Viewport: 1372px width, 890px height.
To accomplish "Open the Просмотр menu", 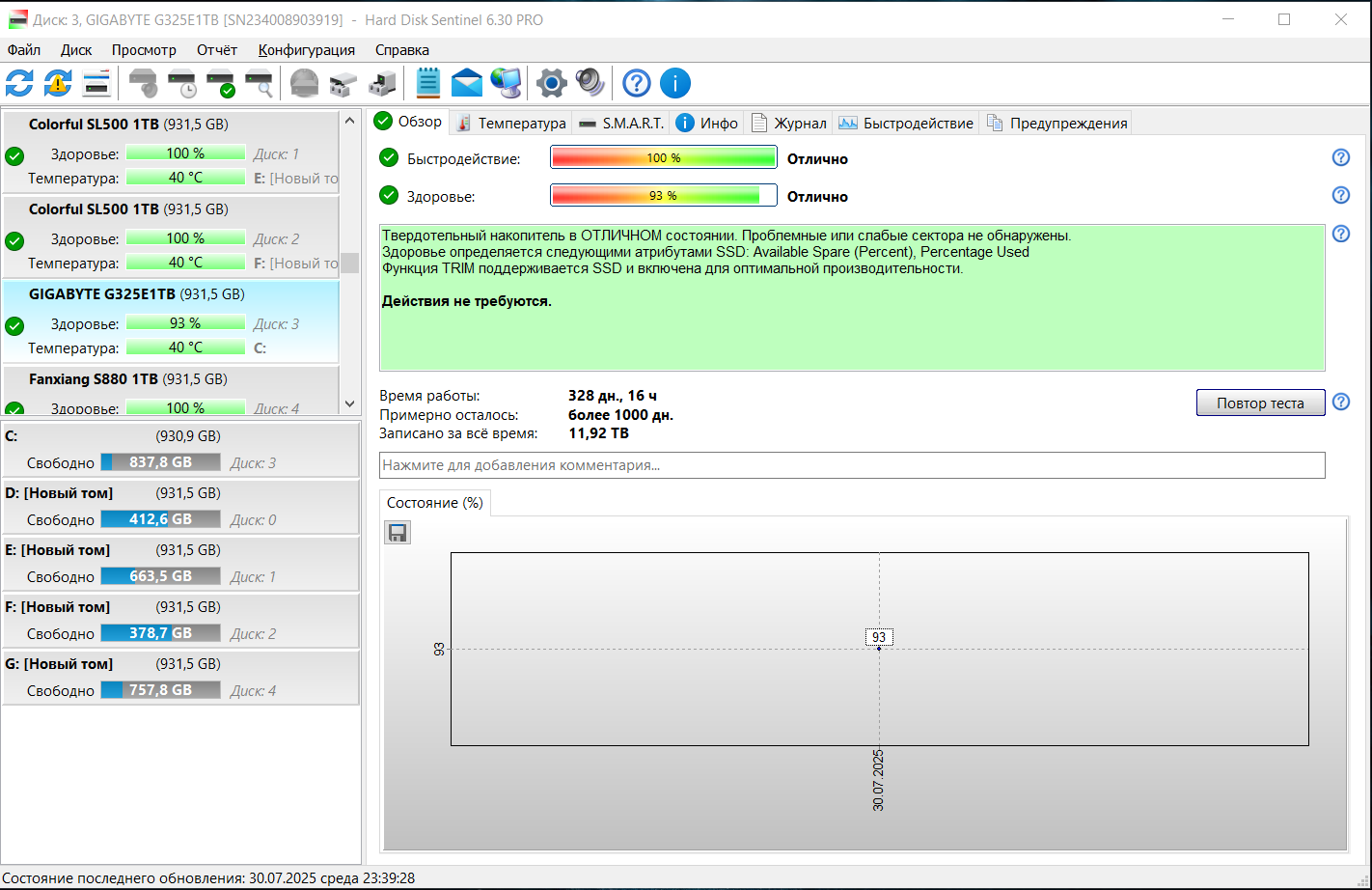I will [x=144, y=50].
